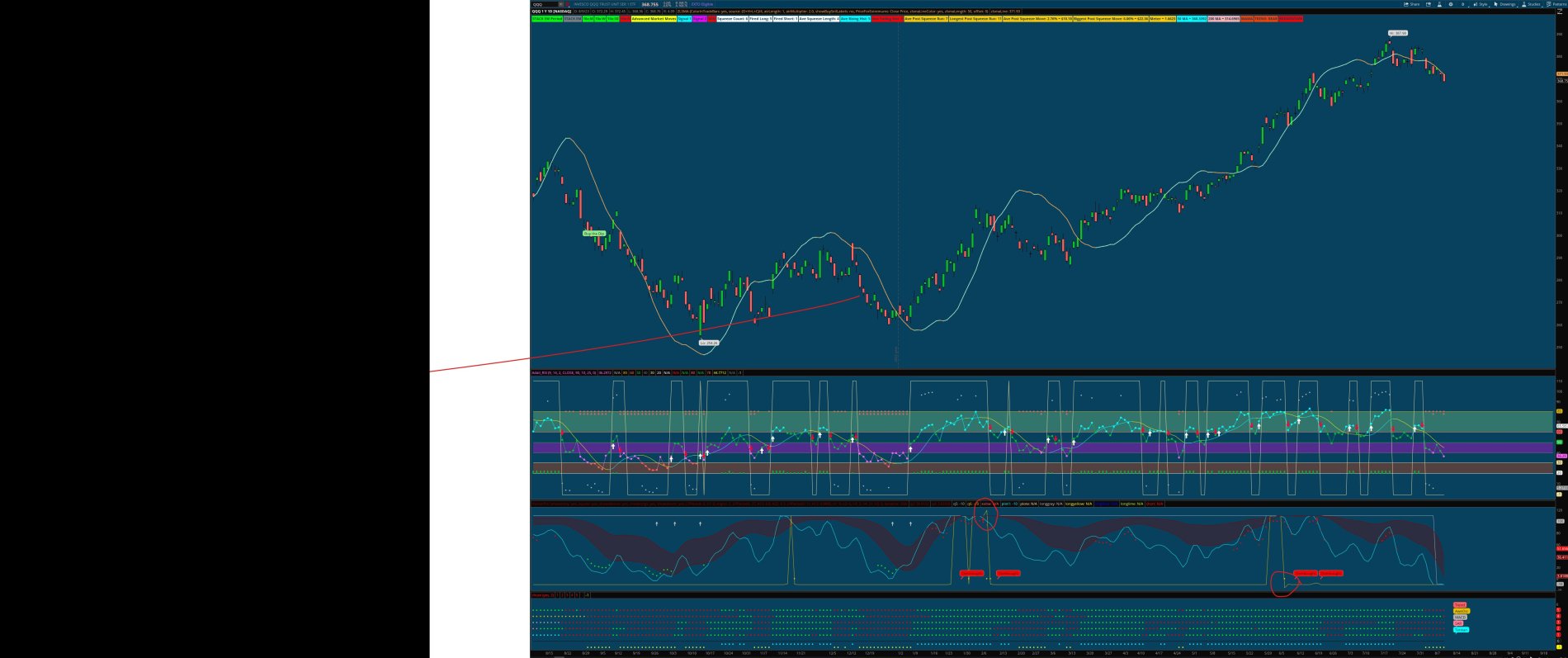Open the Patterns menu
Image resolution: width=1568 pixels, height=658 pixels.
[1557, 4]
